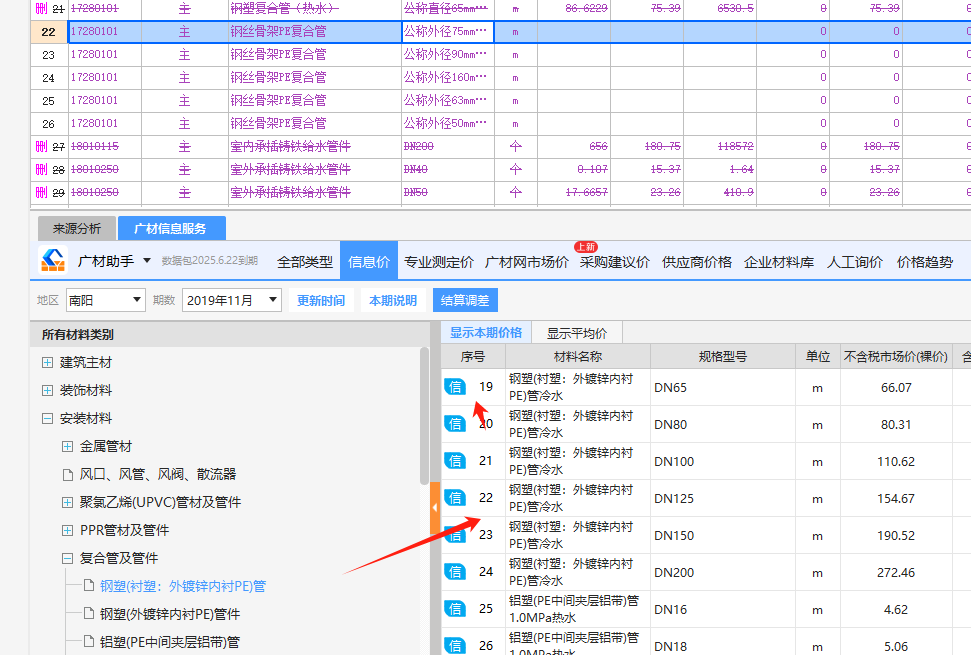This screenshot has height=655, width=971.
Task: Expand the 金属管材 node
Action: pyautogui.click(x=67, y=446)
